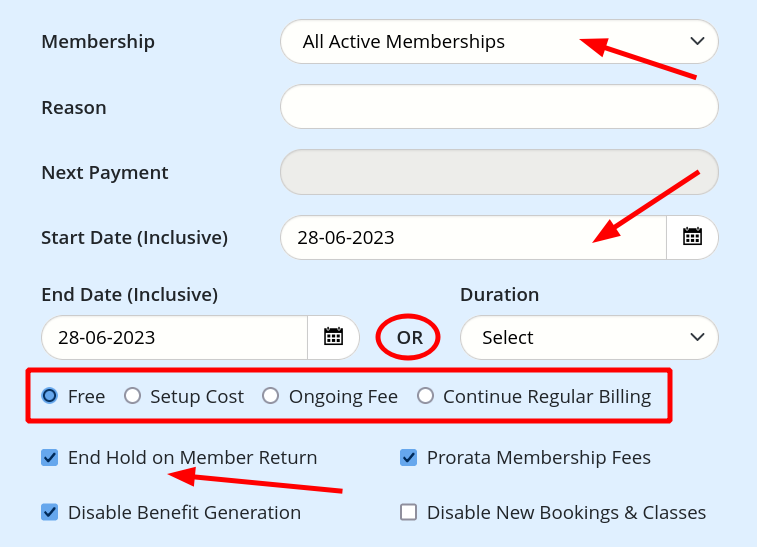The width and height of the screenshot is (757, 547).
Task: Focus the End Date text input
Action: [174, 337]
